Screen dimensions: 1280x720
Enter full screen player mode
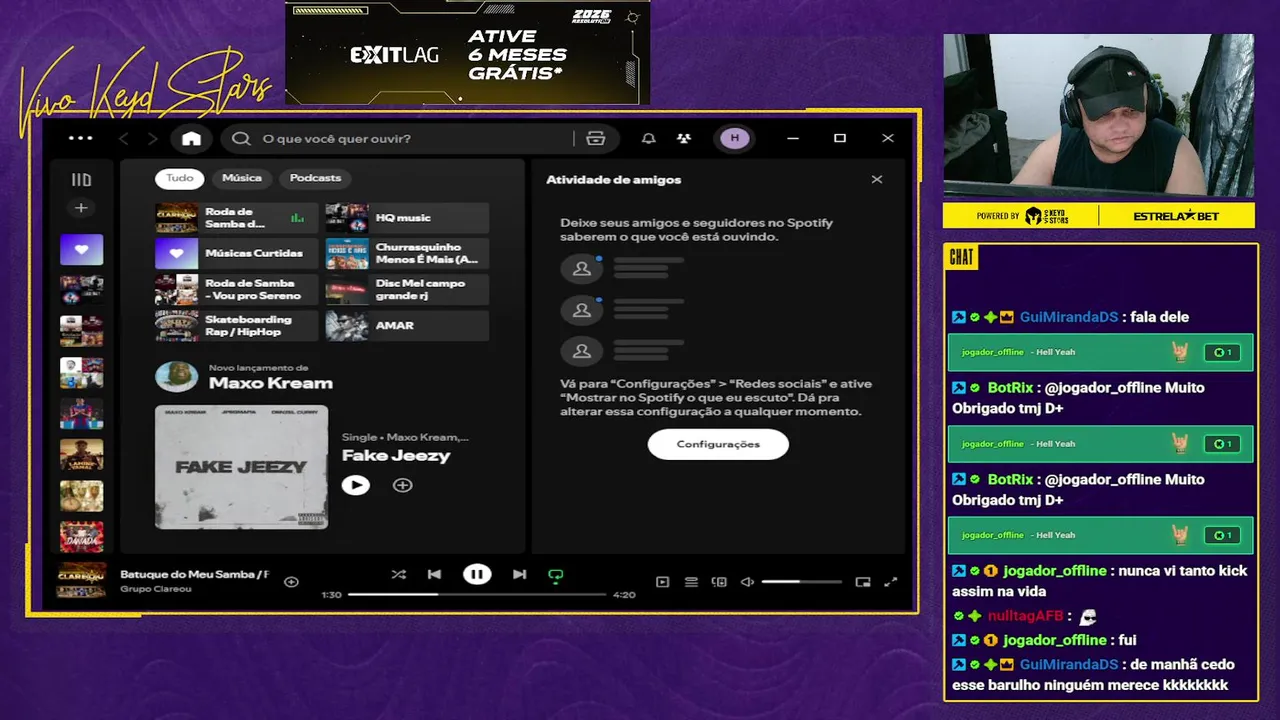tap(891, 582)
